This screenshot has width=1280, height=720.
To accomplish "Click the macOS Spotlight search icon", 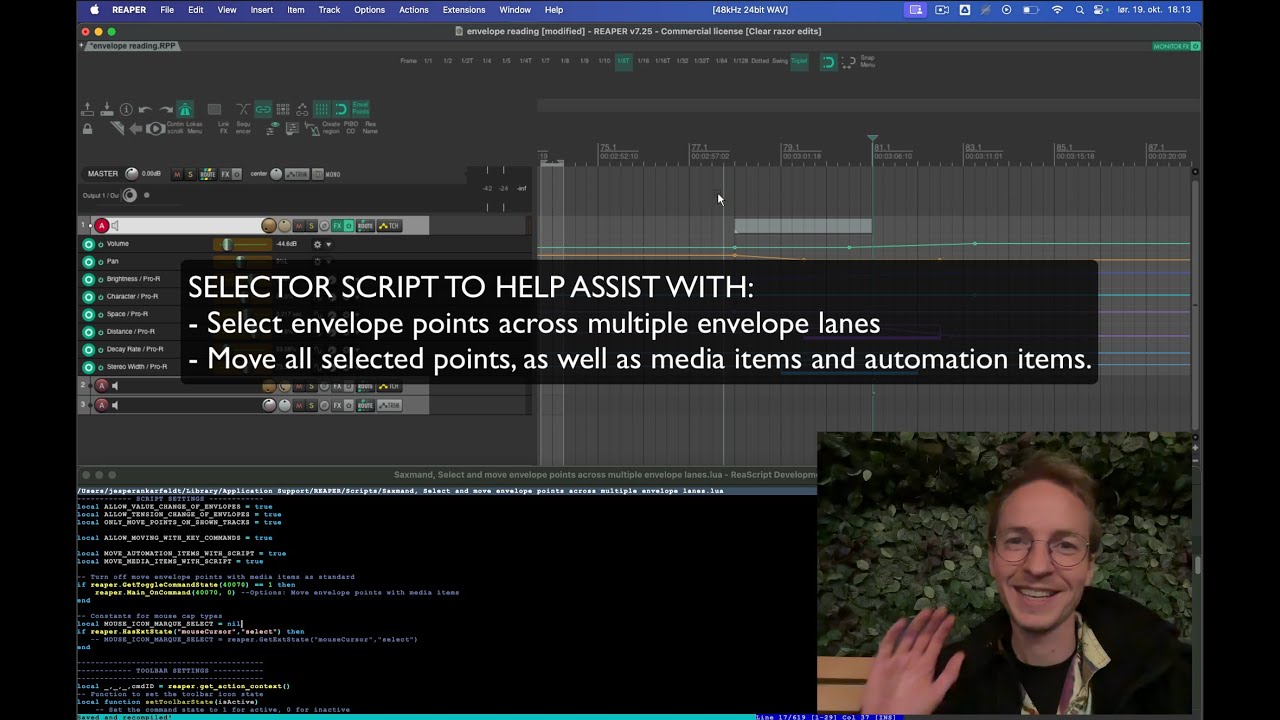I will pos(1079,10).
